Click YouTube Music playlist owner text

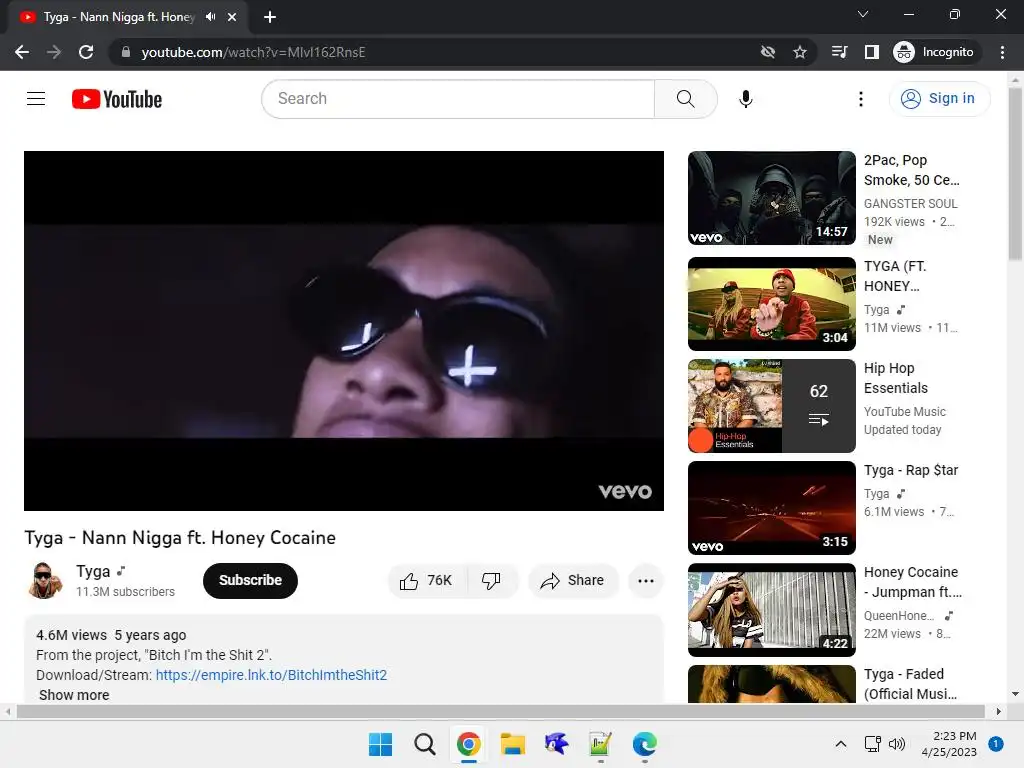(x=904, y=411)
